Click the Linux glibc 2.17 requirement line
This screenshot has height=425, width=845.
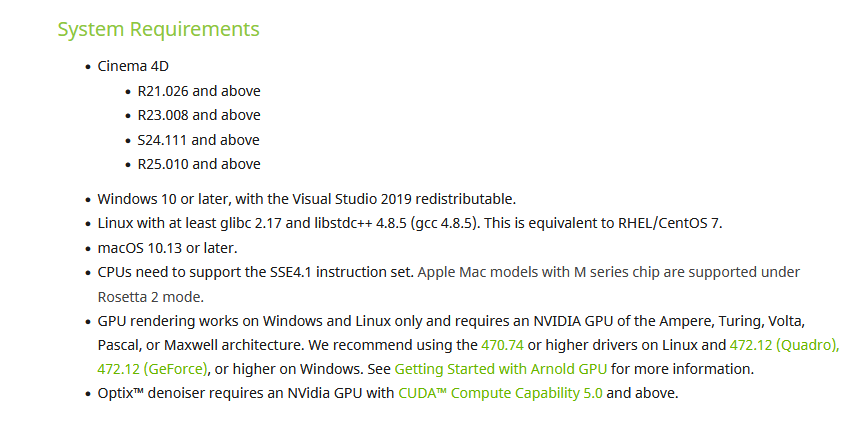point(410,223)
